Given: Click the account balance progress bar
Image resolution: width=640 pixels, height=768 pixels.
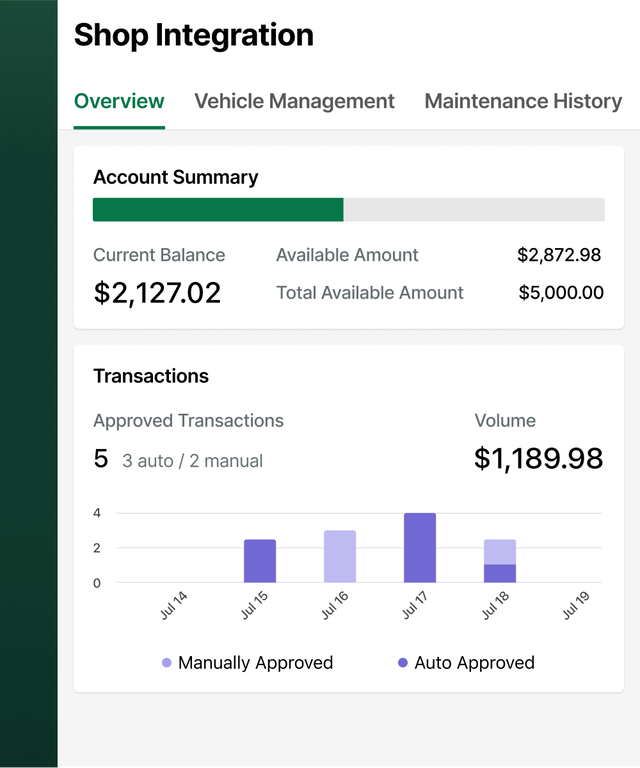Looking at the screenshot, I should pyautogui.click(x=348, y=209).
